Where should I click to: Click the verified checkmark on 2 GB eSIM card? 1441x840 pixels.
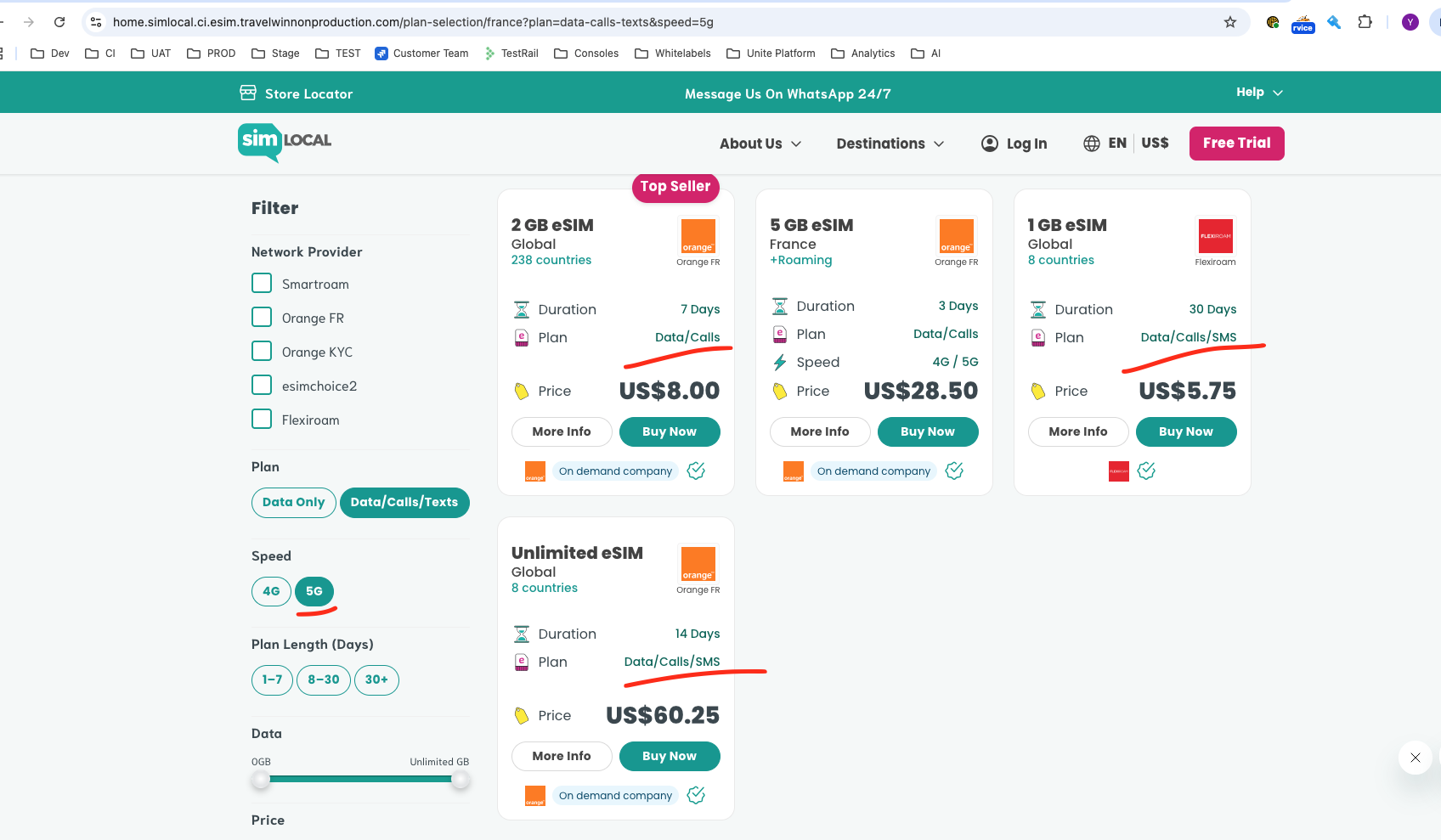pyautogui.click(x=696, y=471)
